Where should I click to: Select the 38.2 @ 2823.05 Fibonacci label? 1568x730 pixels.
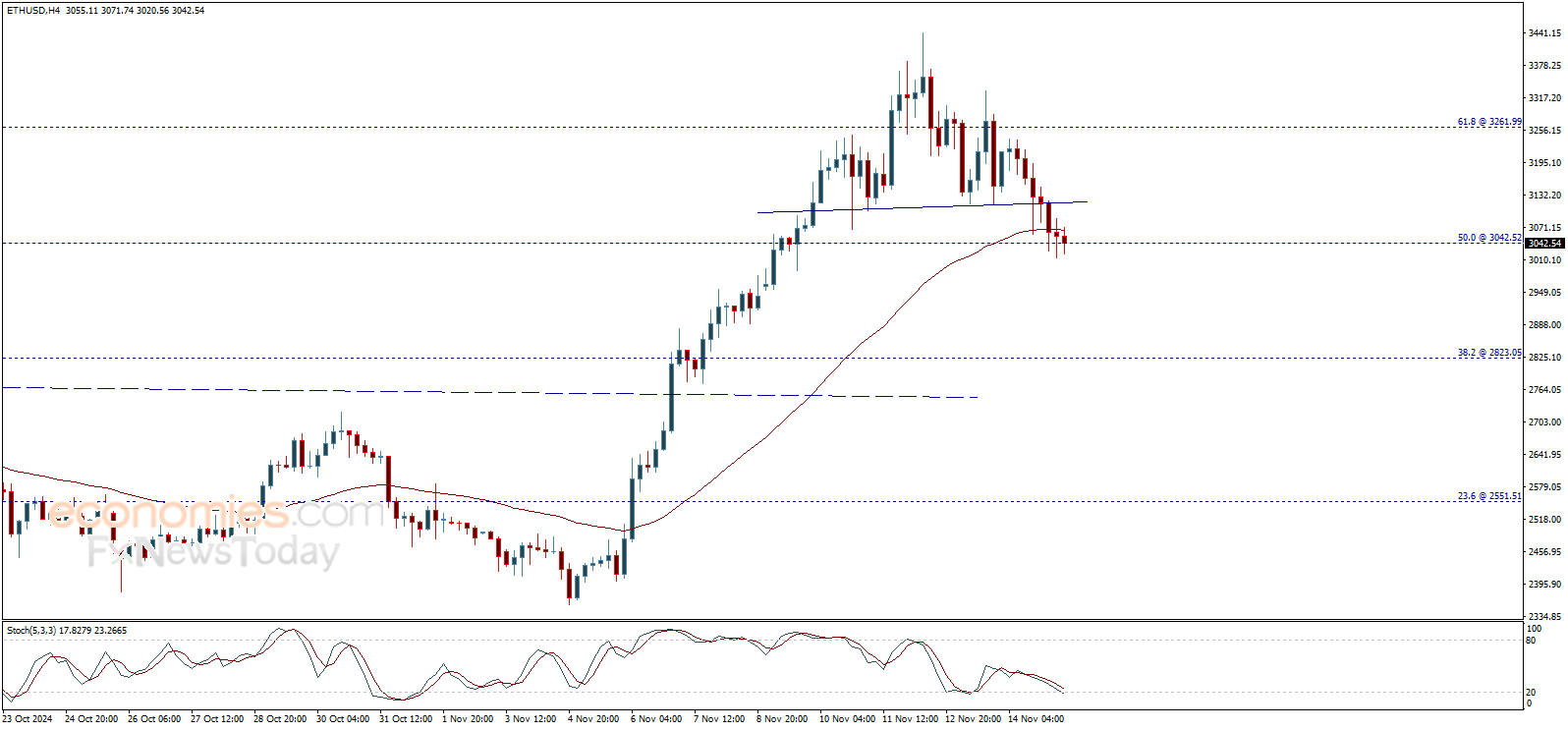(x=1489, y=353)
